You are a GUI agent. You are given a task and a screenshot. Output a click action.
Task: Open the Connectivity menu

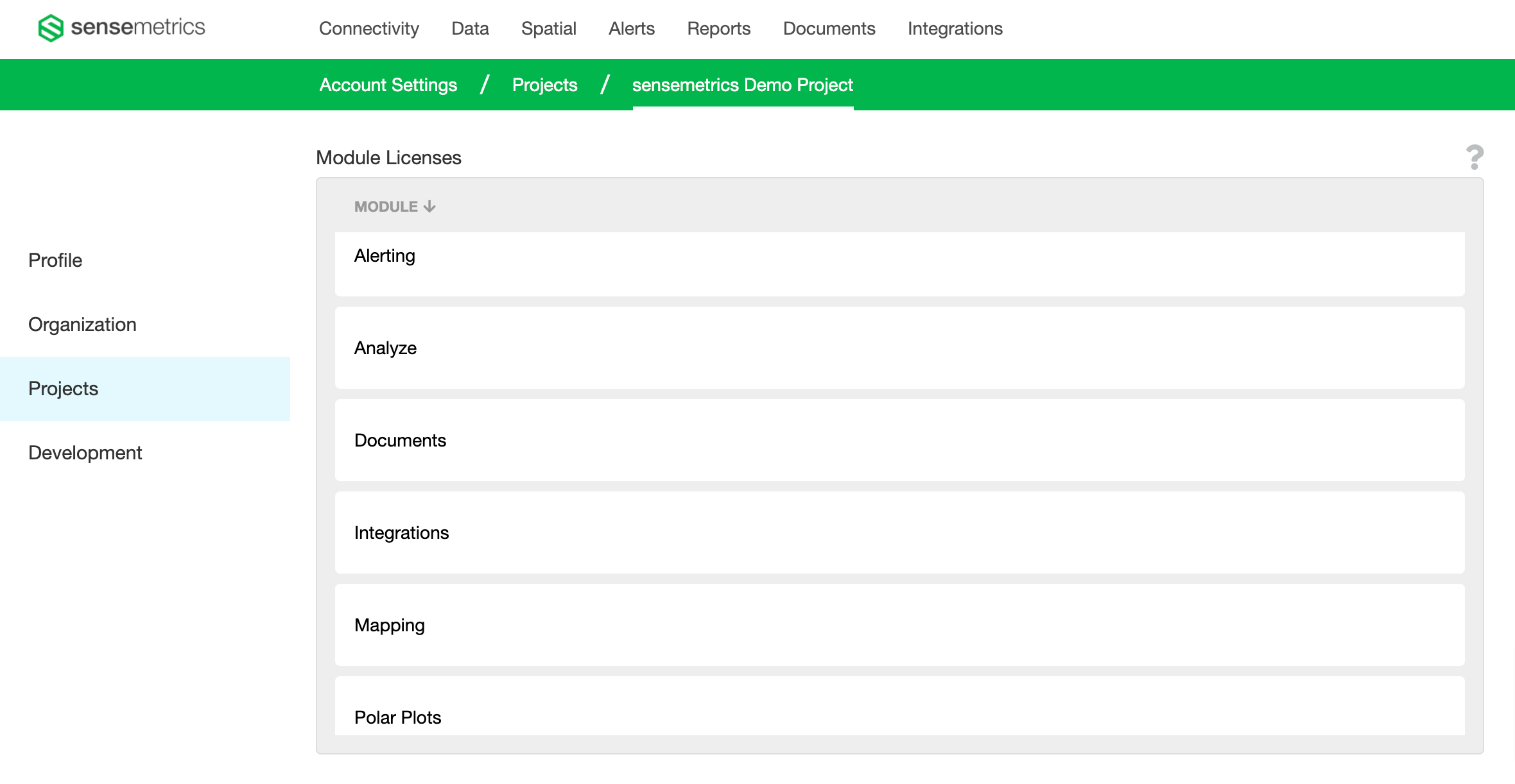369,29
